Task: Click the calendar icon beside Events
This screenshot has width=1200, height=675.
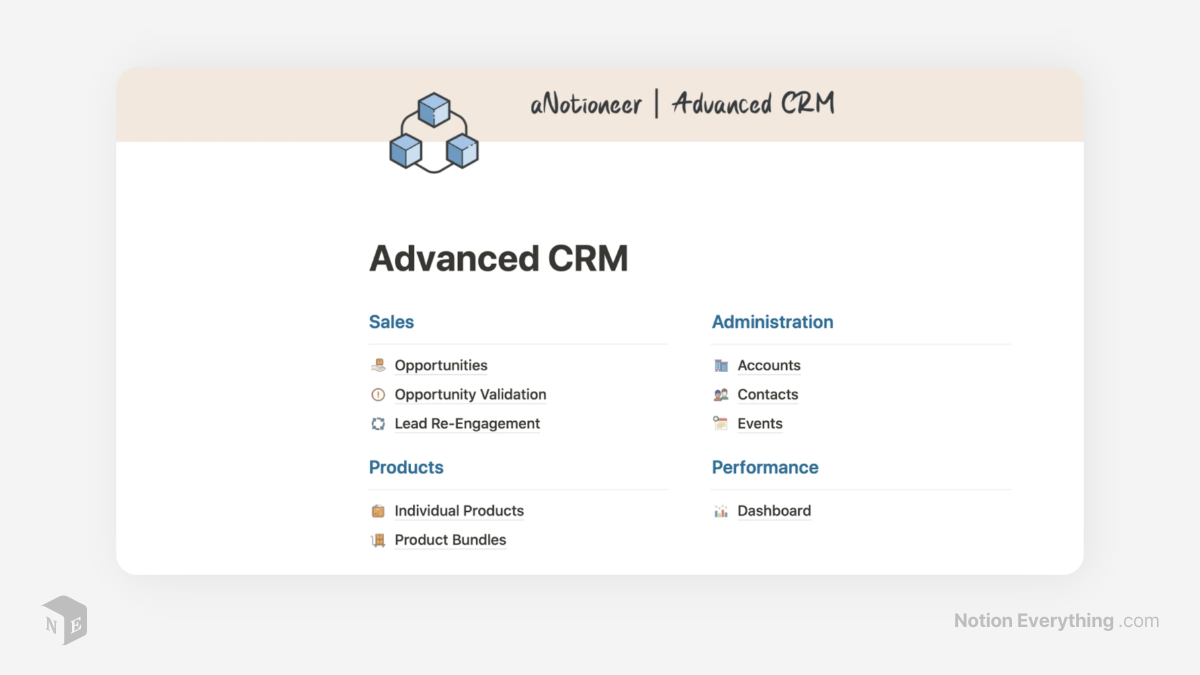Action: (x=720, y=423)
